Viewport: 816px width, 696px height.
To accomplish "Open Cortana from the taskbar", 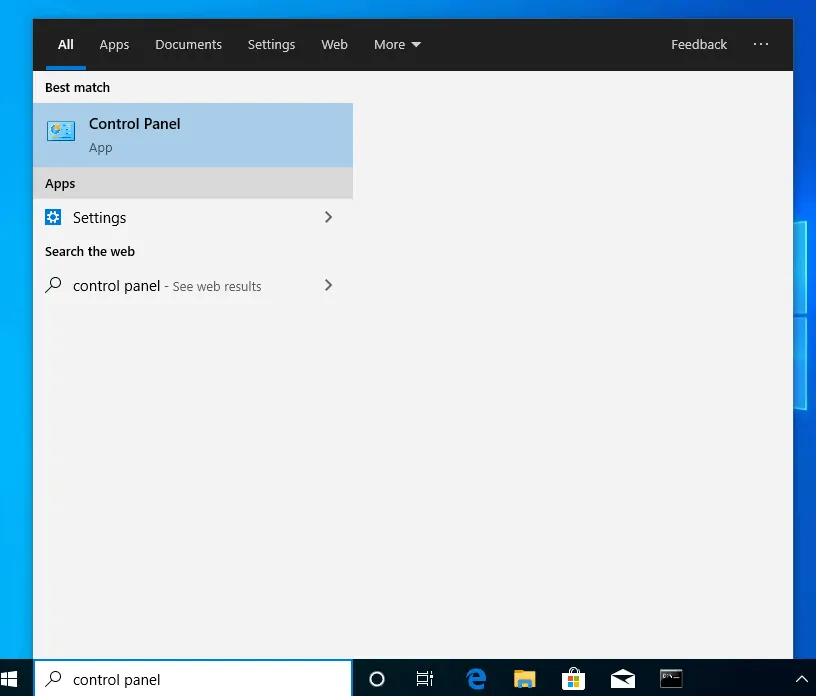I will click(x=377, y=679).
